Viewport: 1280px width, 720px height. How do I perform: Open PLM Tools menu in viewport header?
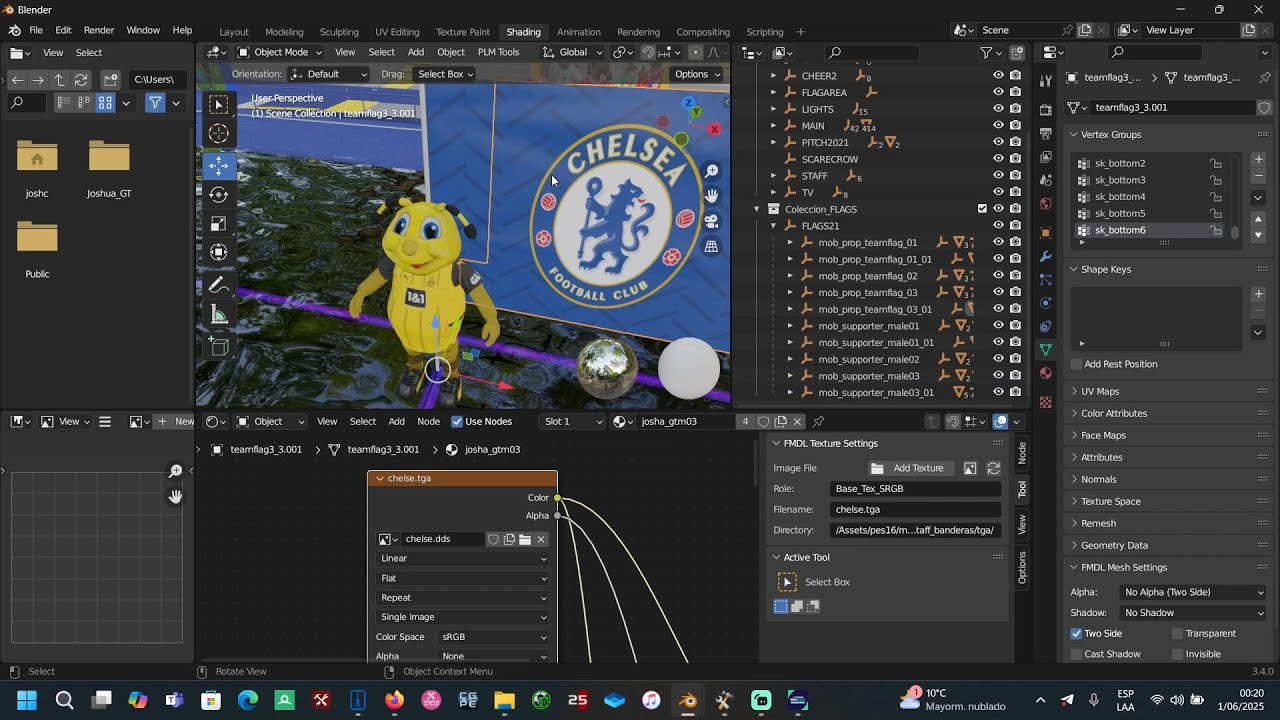pos(498,52)
